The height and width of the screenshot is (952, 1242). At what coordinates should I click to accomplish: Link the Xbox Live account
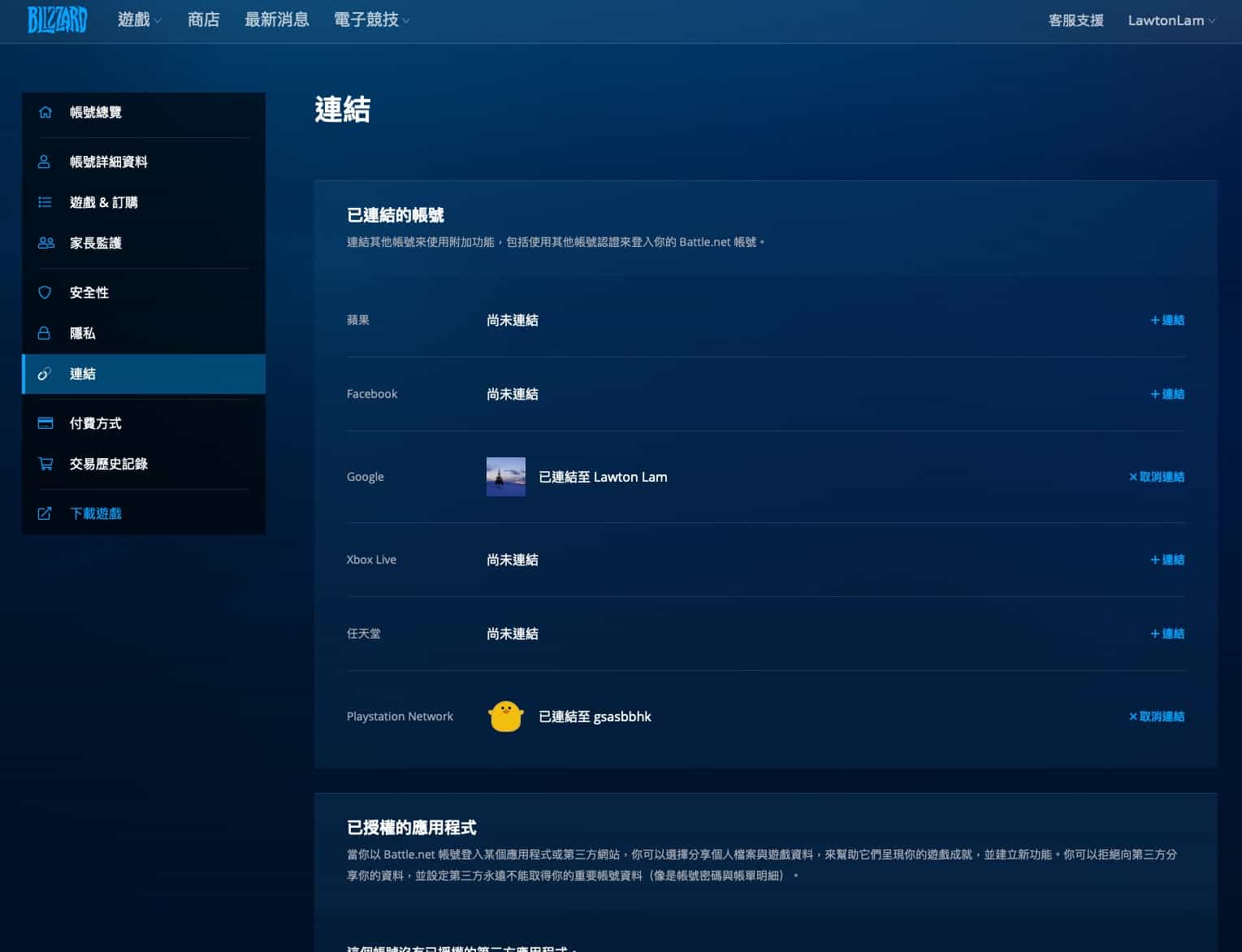click(x=1167, y=560)
